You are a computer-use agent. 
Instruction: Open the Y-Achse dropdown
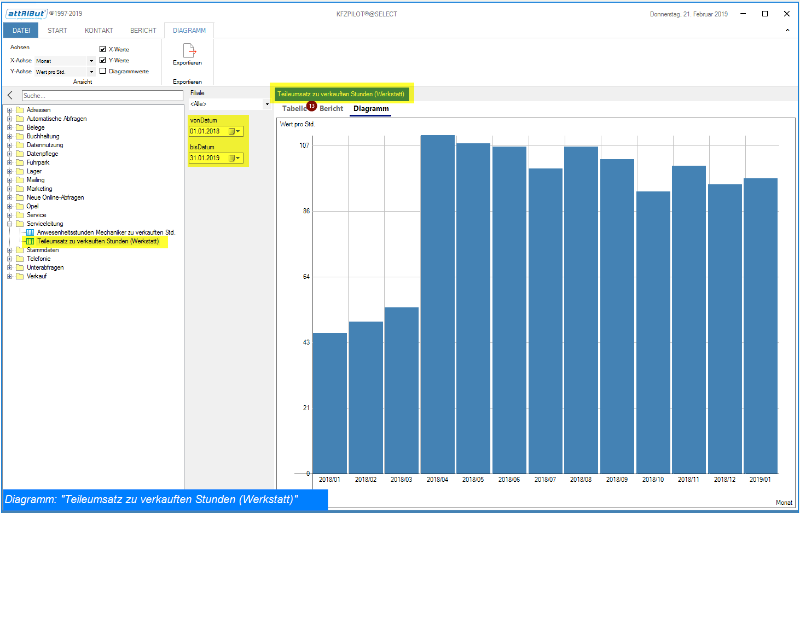pos(91,72)
